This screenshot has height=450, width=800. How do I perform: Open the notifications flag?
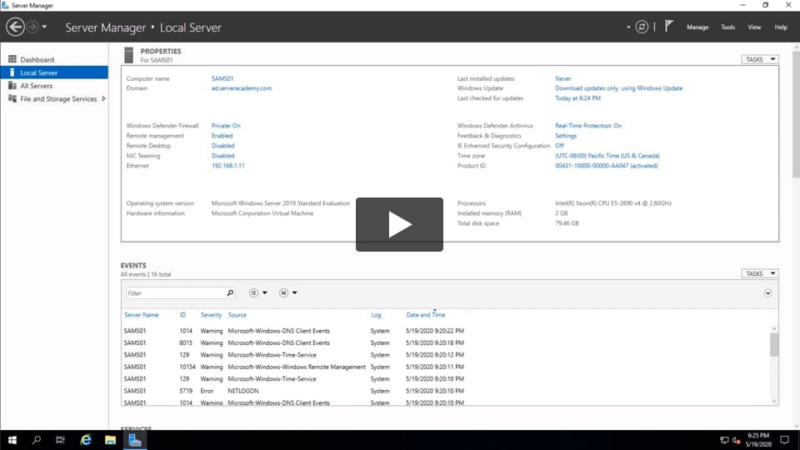(670, 27)
